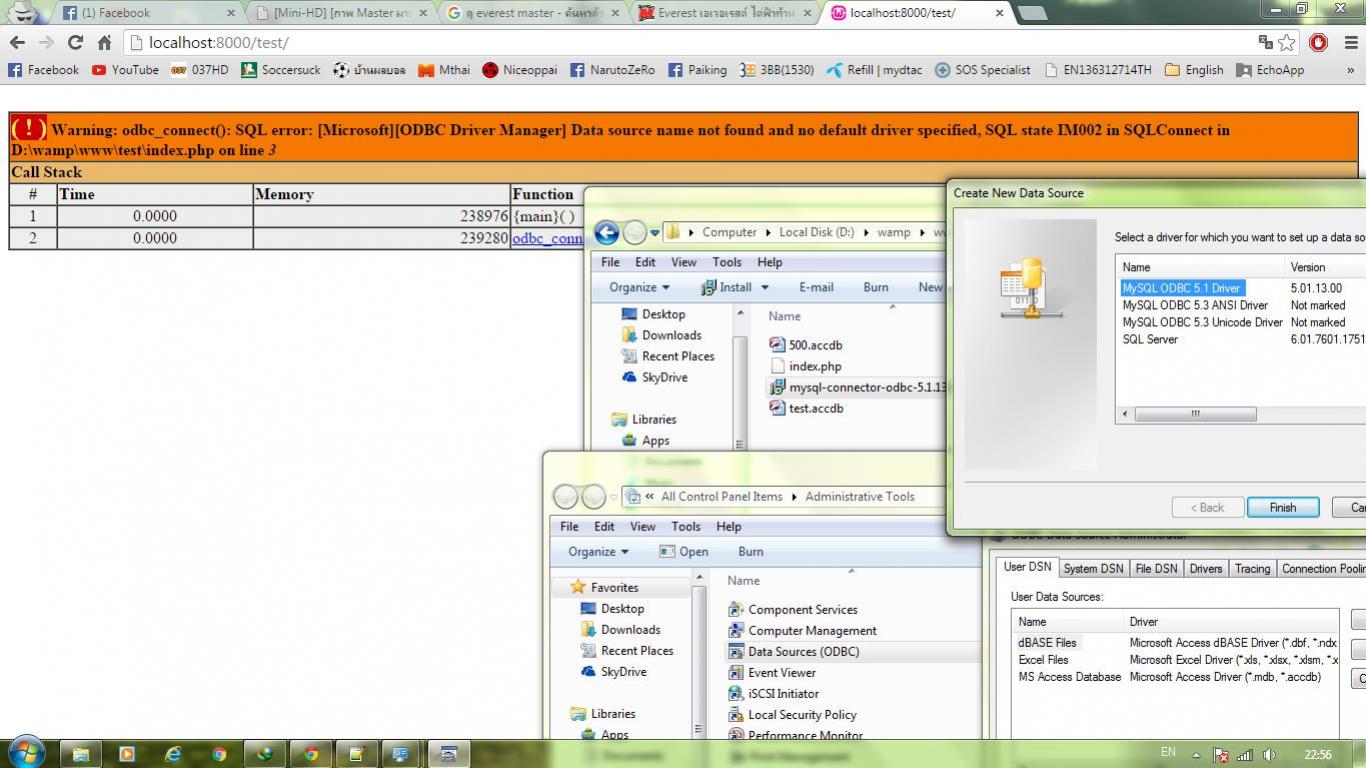Open the Organize dropdown in the wamp Explorer
This screenshot has height=768, width=1366.
(640, 287)
